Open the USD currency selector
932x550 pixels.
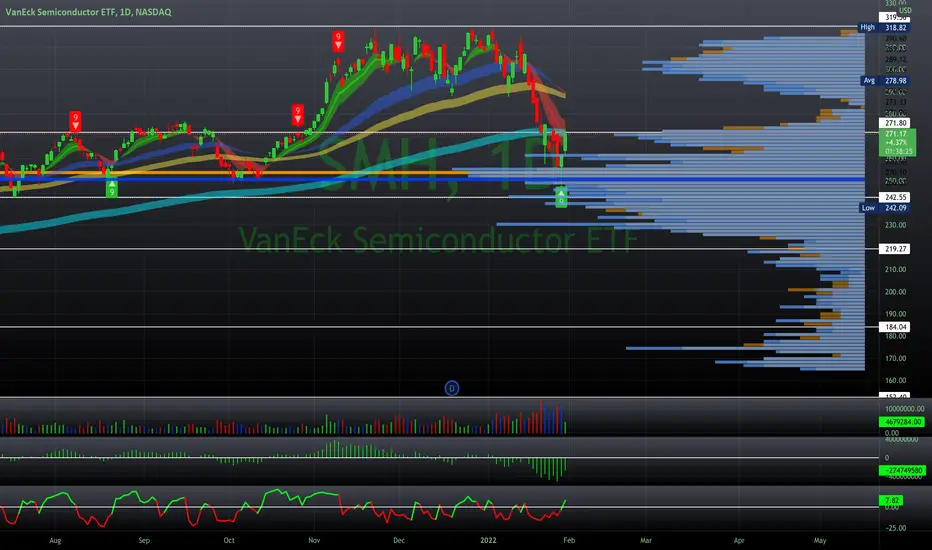coord(905,10)
